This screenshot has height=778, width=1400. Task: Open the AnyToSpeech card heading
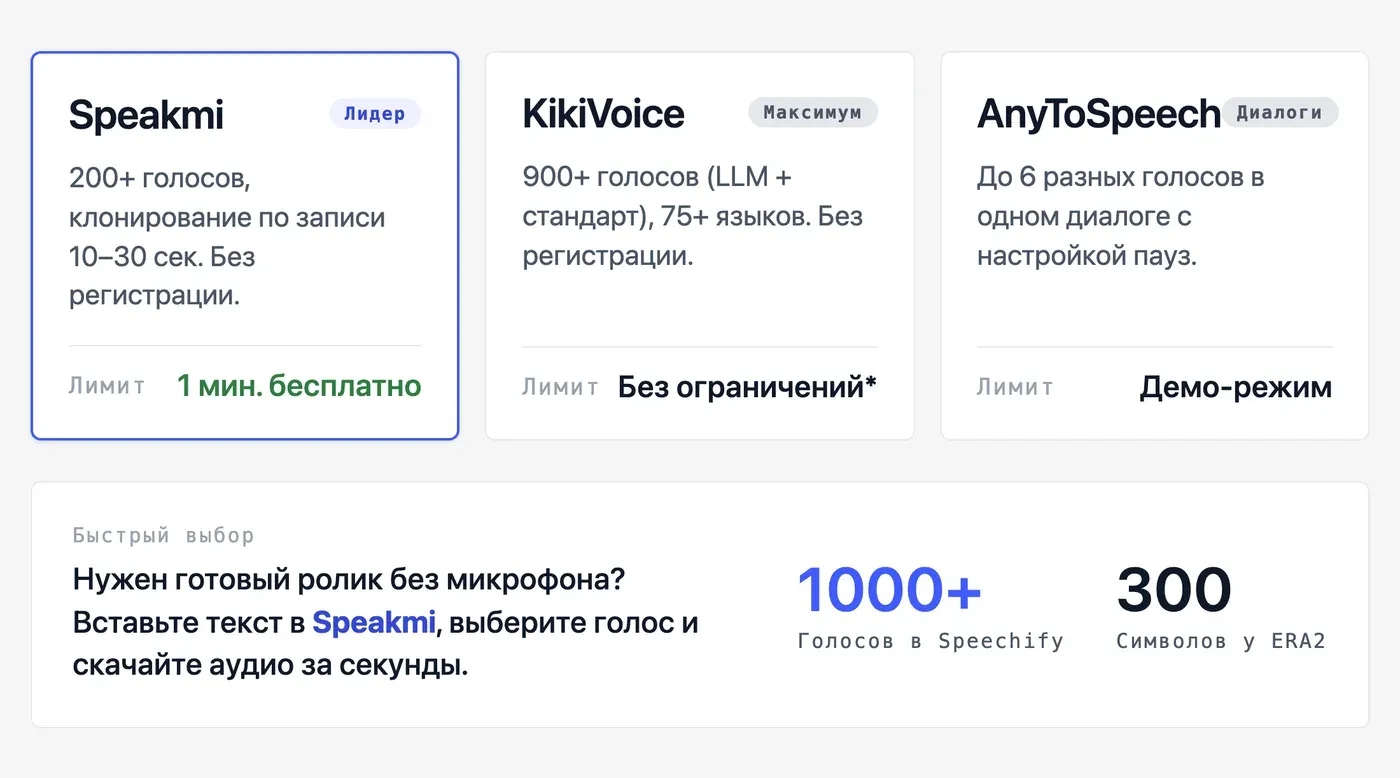[x=1099, y=115]
